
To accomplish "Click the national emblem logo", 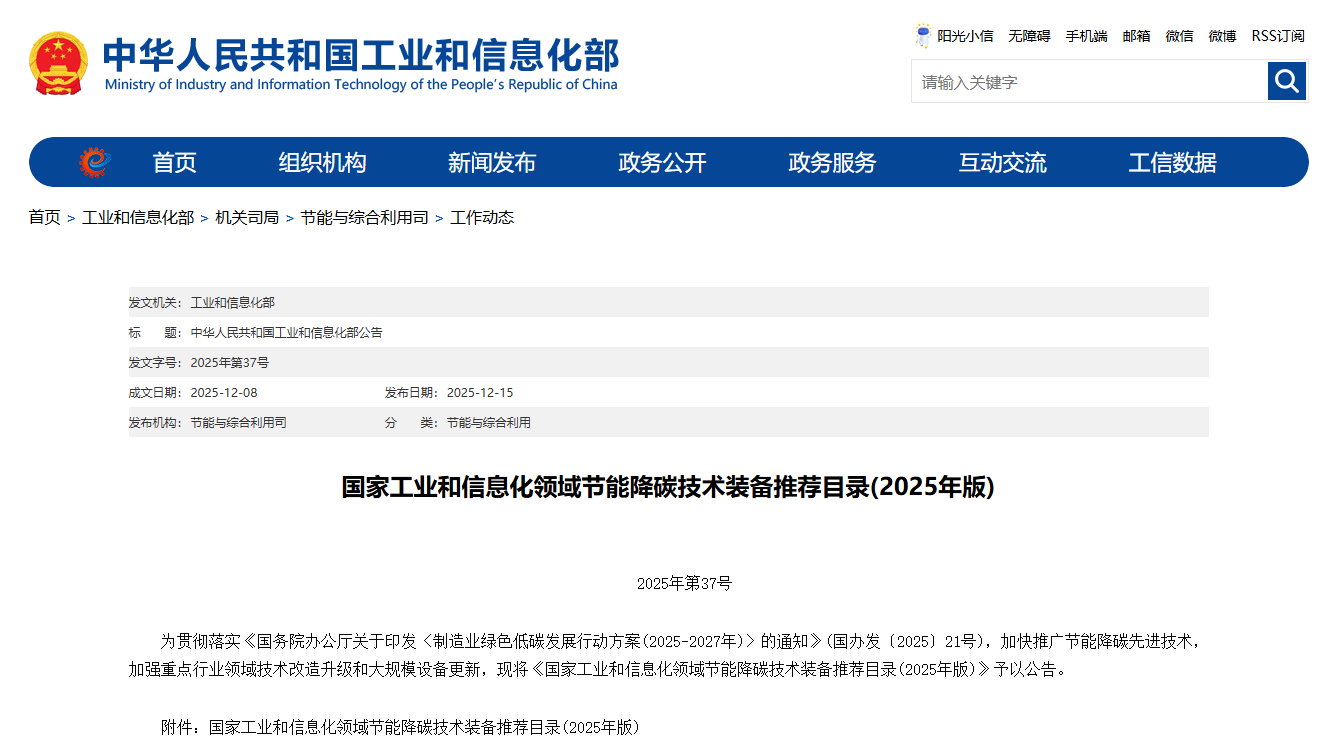I will [58, 60].
